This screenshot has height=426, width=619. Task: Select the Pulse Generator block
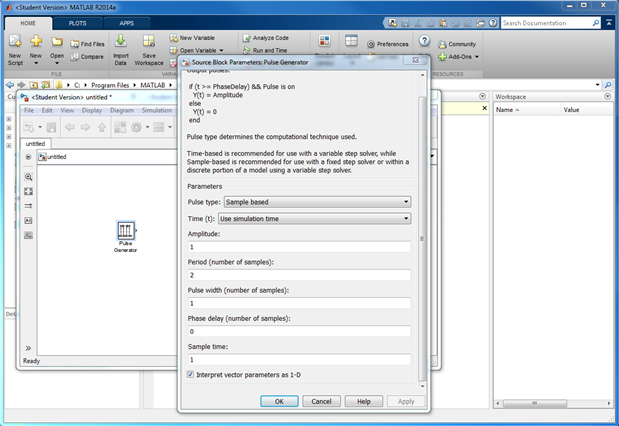coord(126,230)
